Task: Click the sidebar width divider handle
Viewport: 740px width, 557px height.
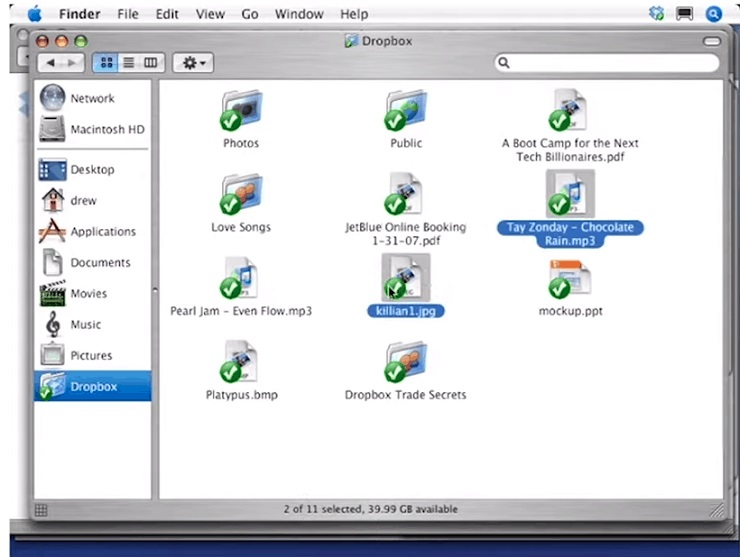Action: (x=155, y=290)
